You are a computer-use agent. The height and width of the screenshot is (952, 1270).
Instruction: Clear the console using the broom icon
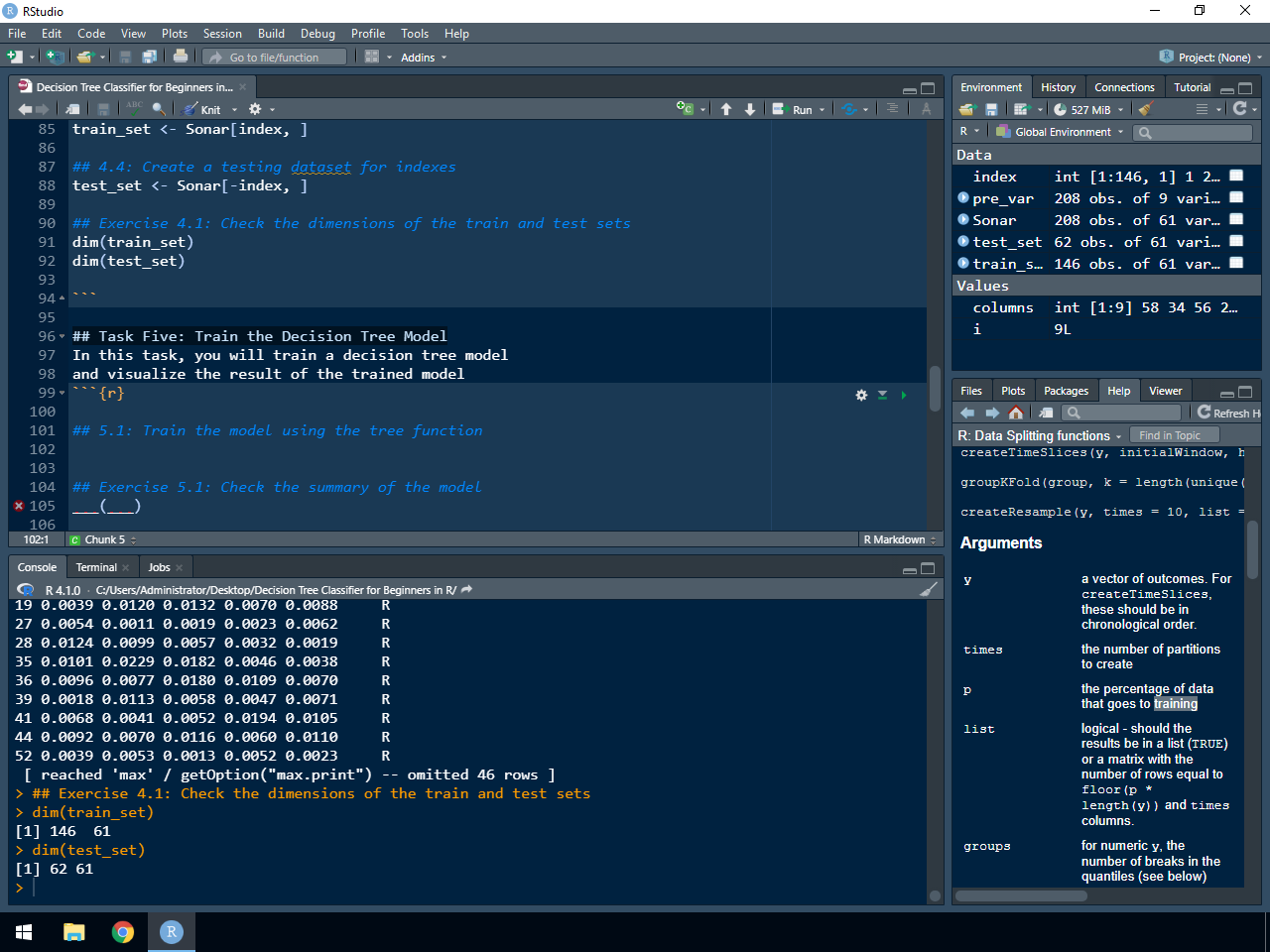[x=929, y=590]
